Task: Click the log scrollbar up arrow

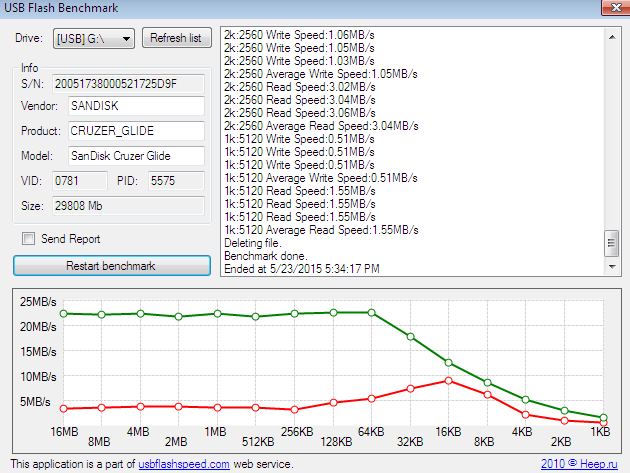Action: coord(612,37)
